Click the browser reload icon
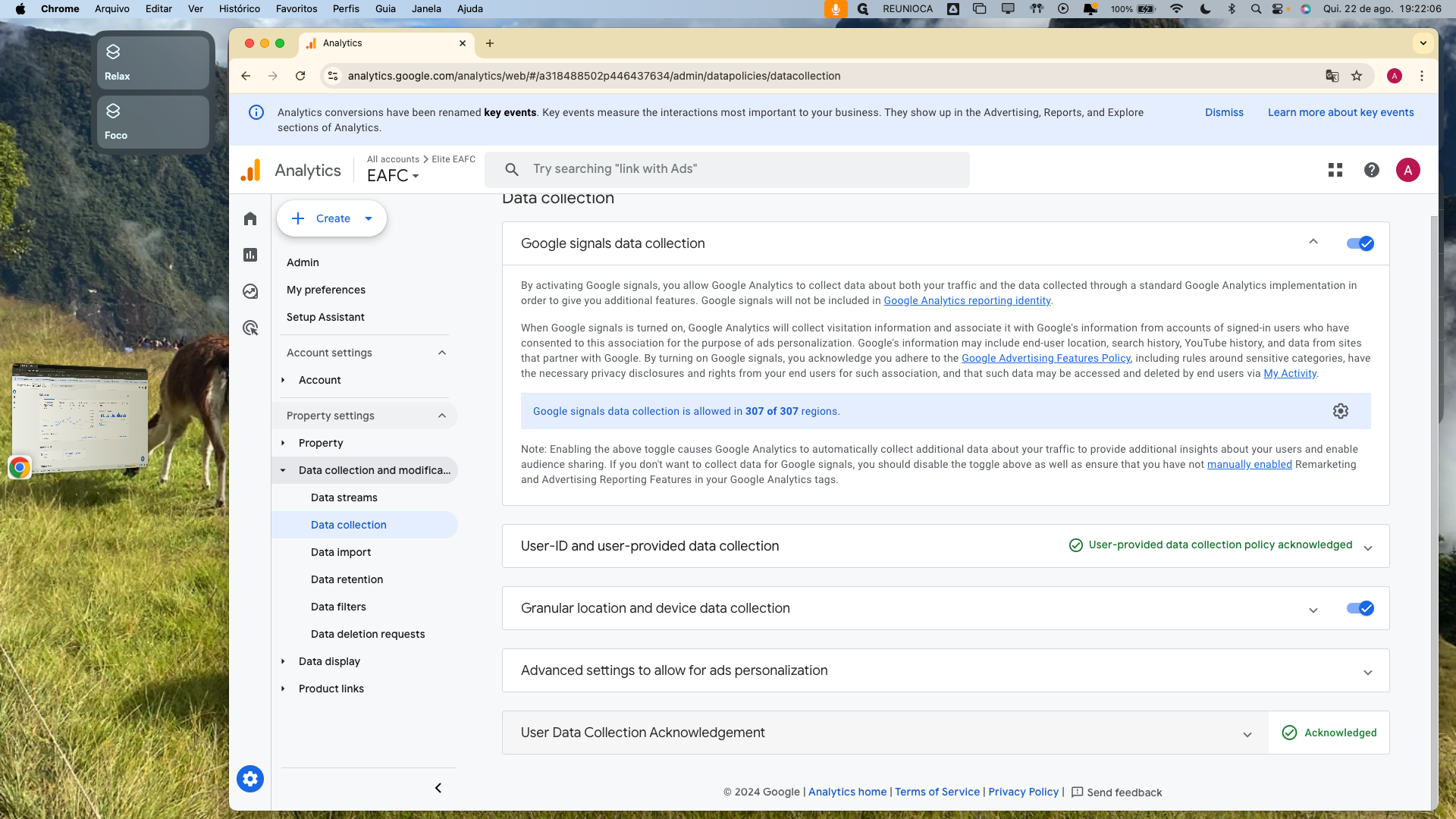The width and height of the screenshot is (1456, 819). (x=300, y=76)
